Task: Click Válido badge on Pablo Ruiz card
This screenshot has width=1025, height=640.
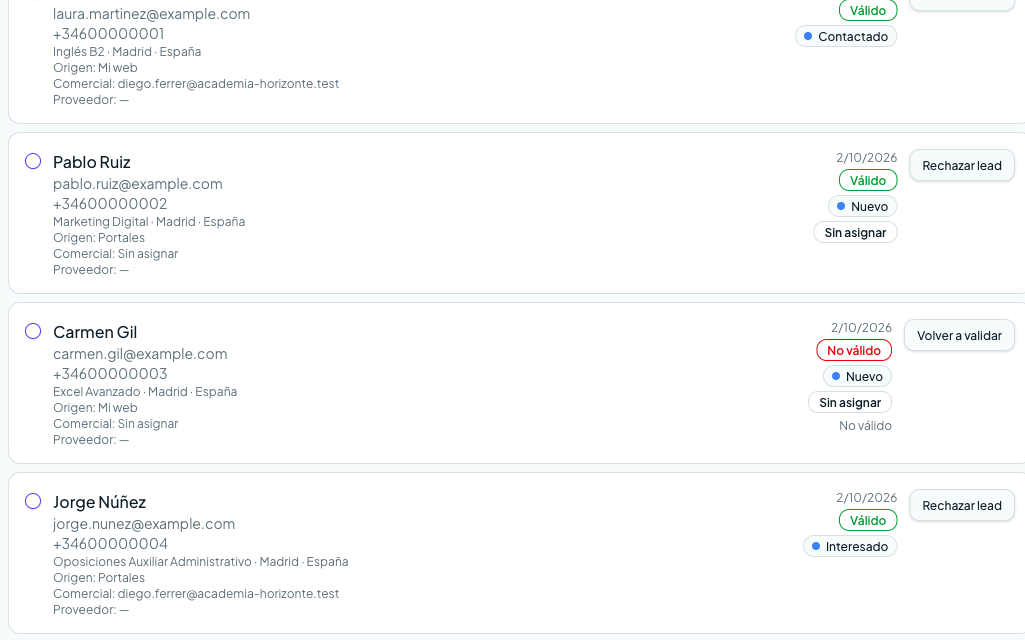Action: pyautogui.click(x=867, y=180)
